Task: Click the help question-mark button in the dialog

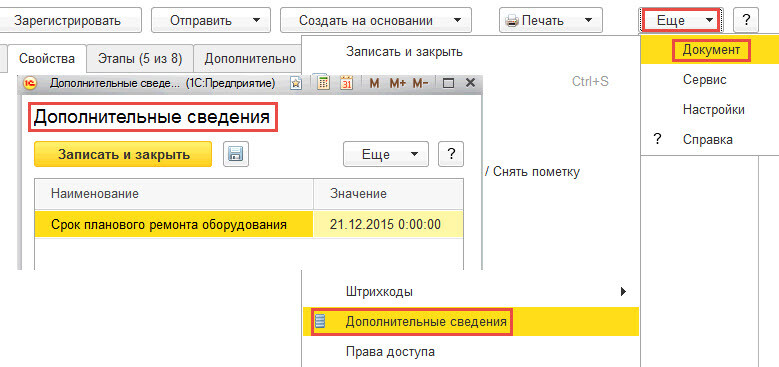Action: click(451, 154)
